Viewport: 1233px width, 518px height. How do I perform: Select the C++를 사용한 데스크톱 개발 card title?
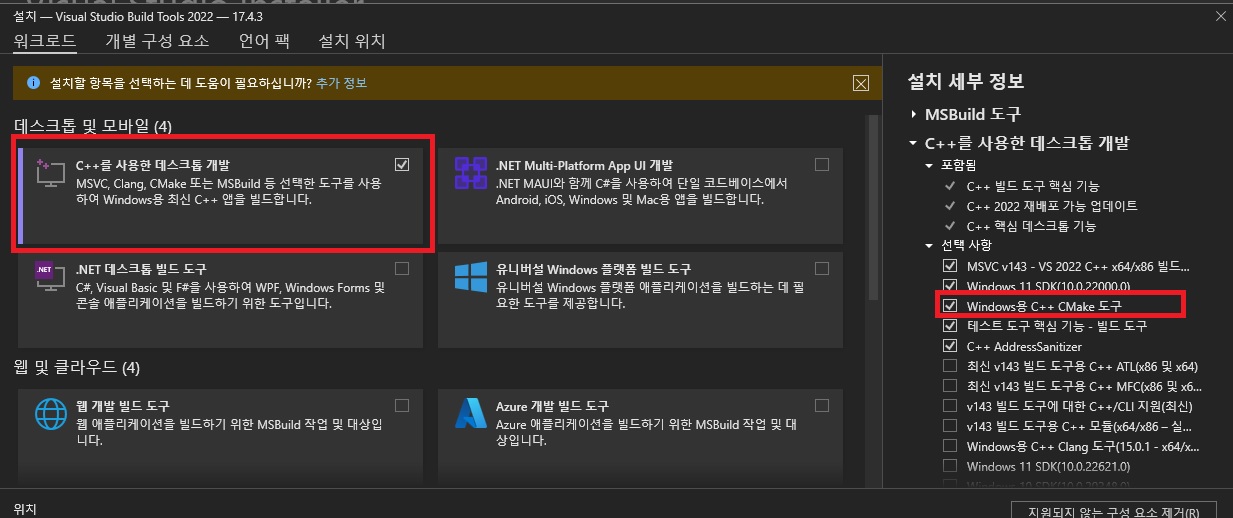click(153, 164)
